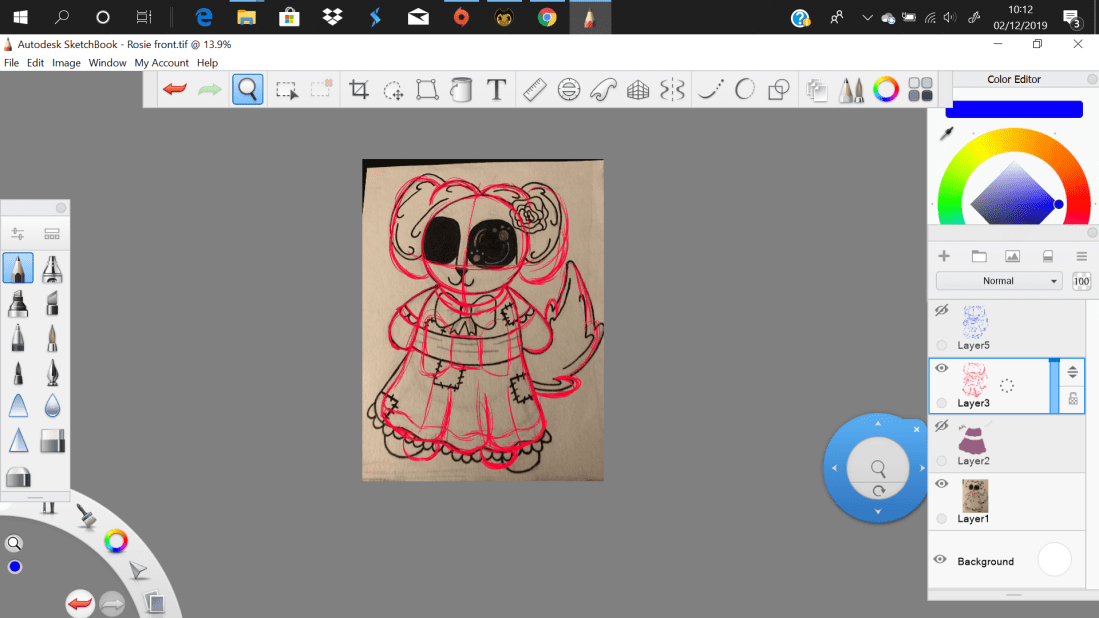The width and height of the screenshot is (1099, 618).
Task: Select the Pencil brush in the brush palette
Action: pos(17,268)
